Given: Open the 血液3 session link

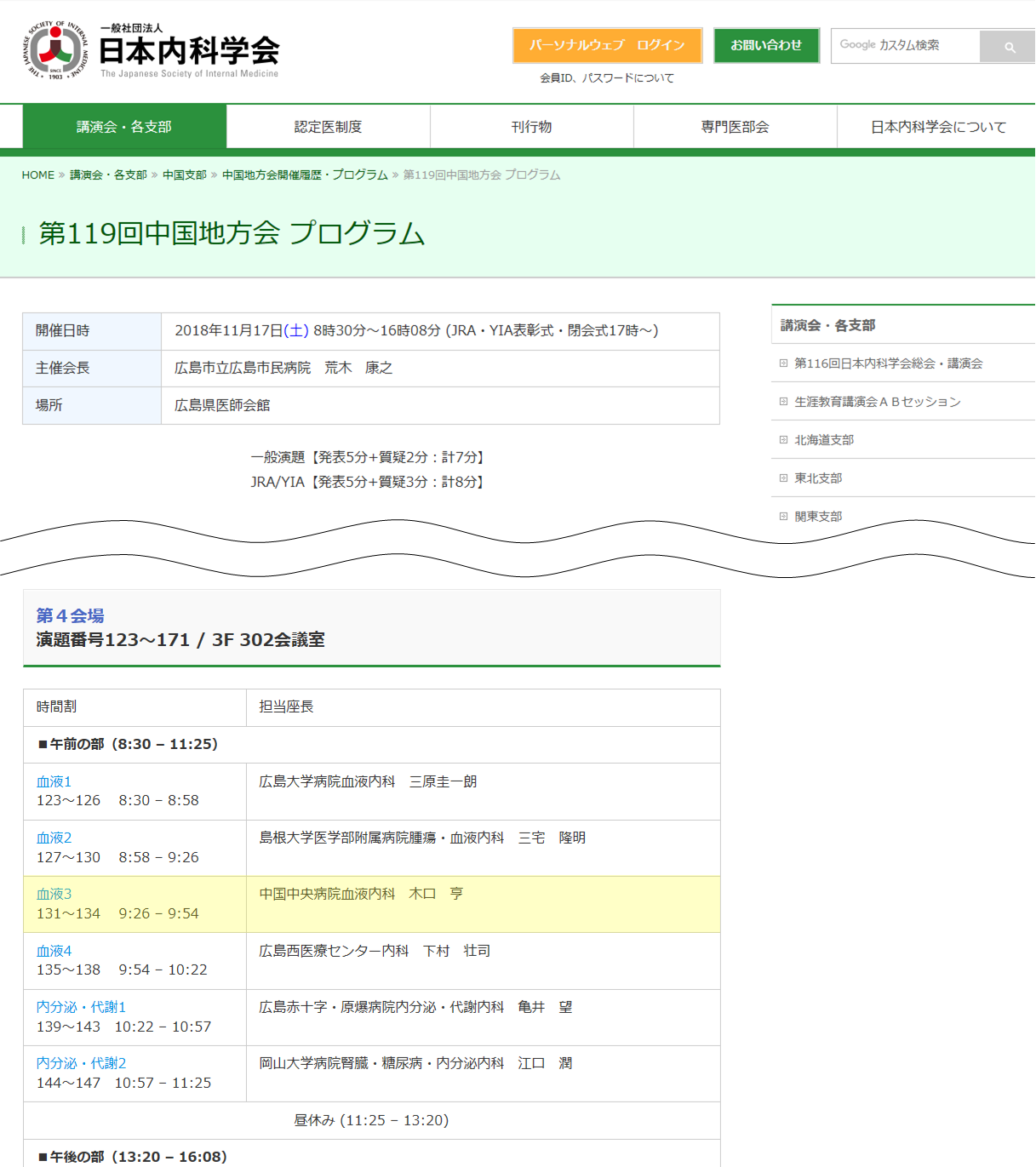Looking at the screenshot, I should (54, 894).
